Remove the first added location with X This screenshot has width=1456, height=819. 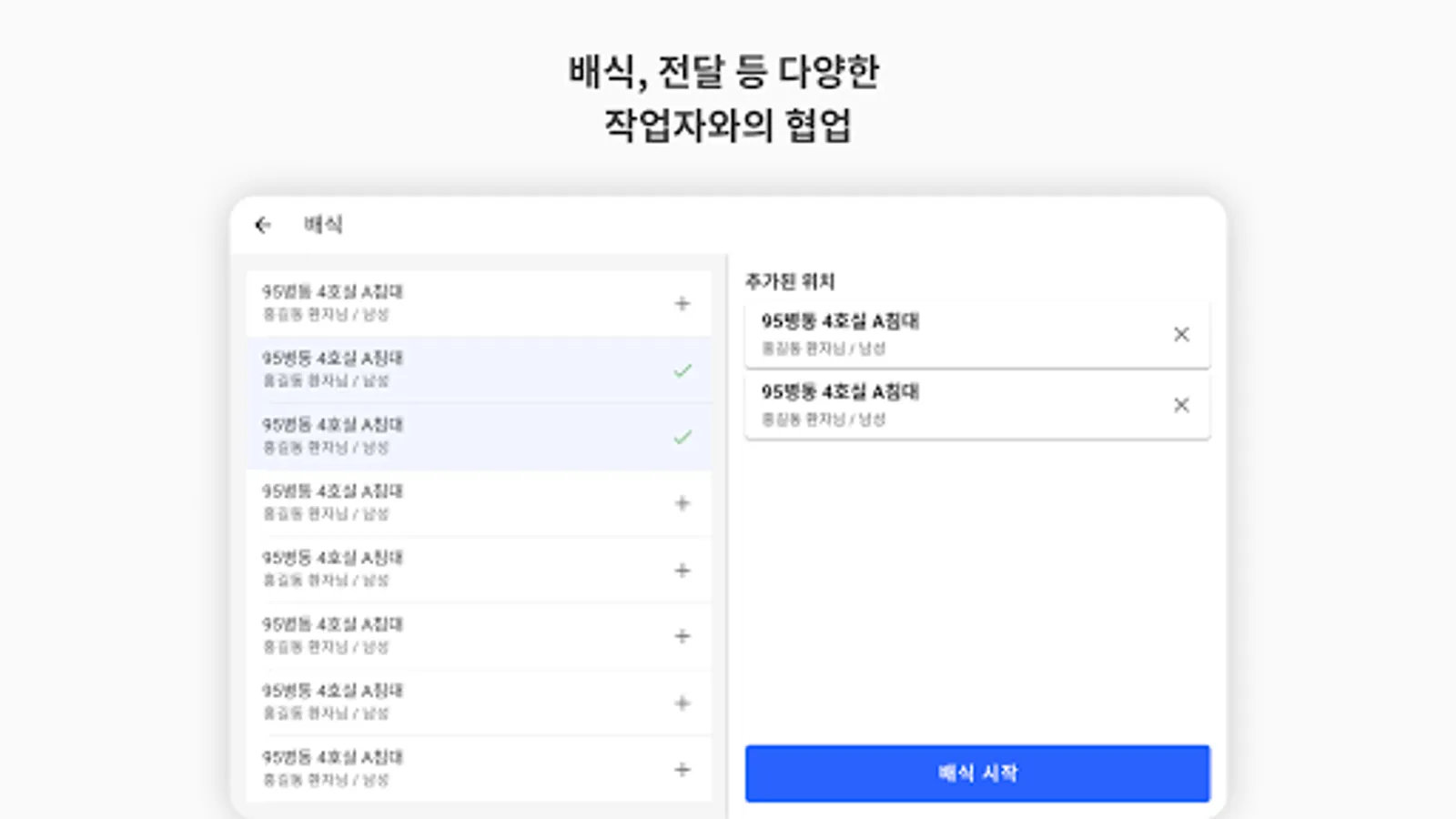point(1181,334)
